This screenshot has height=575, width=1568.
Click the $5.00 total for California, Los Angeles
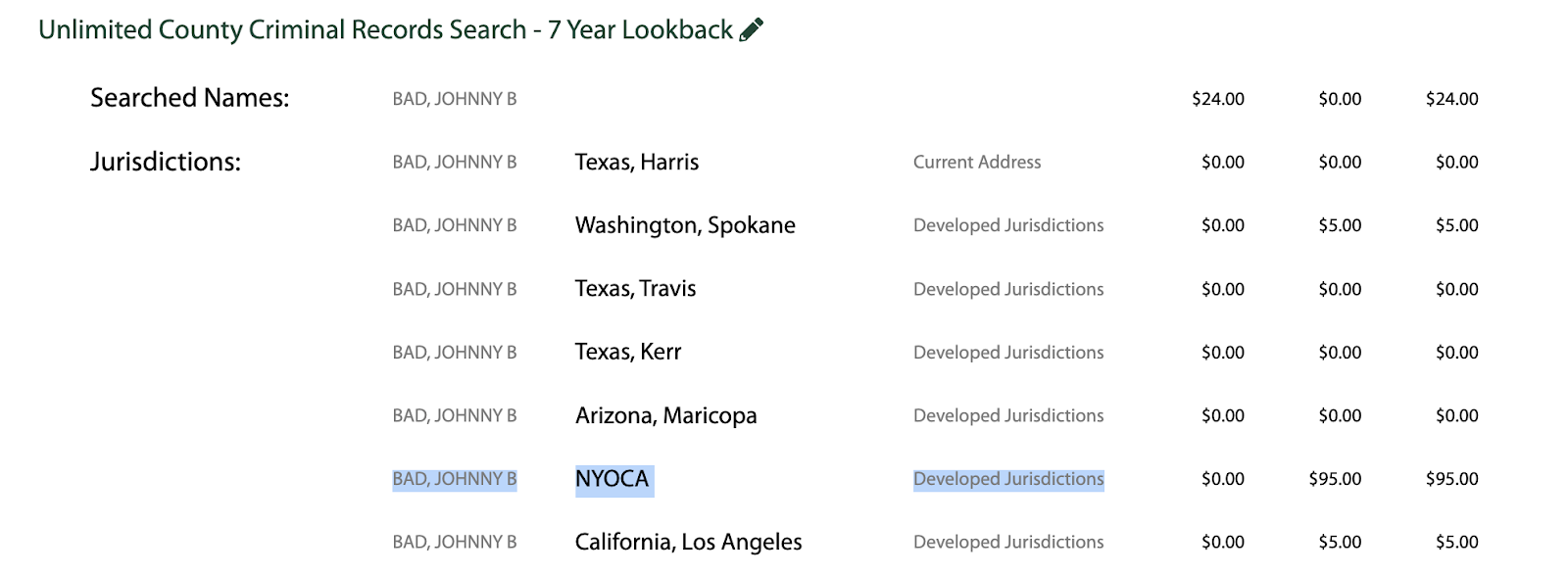click(1457, 543)
